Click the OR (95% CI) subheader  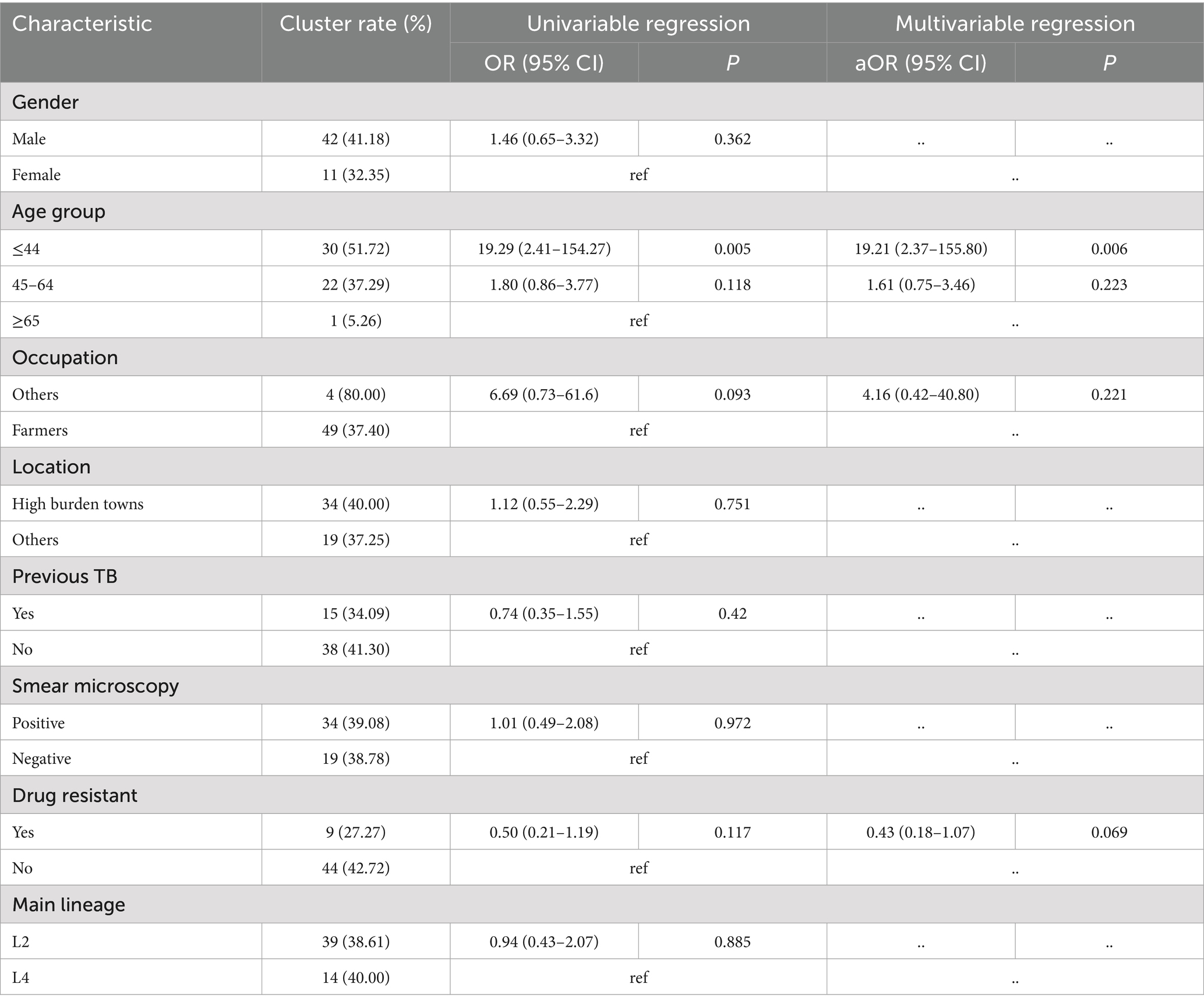point(544,63)
